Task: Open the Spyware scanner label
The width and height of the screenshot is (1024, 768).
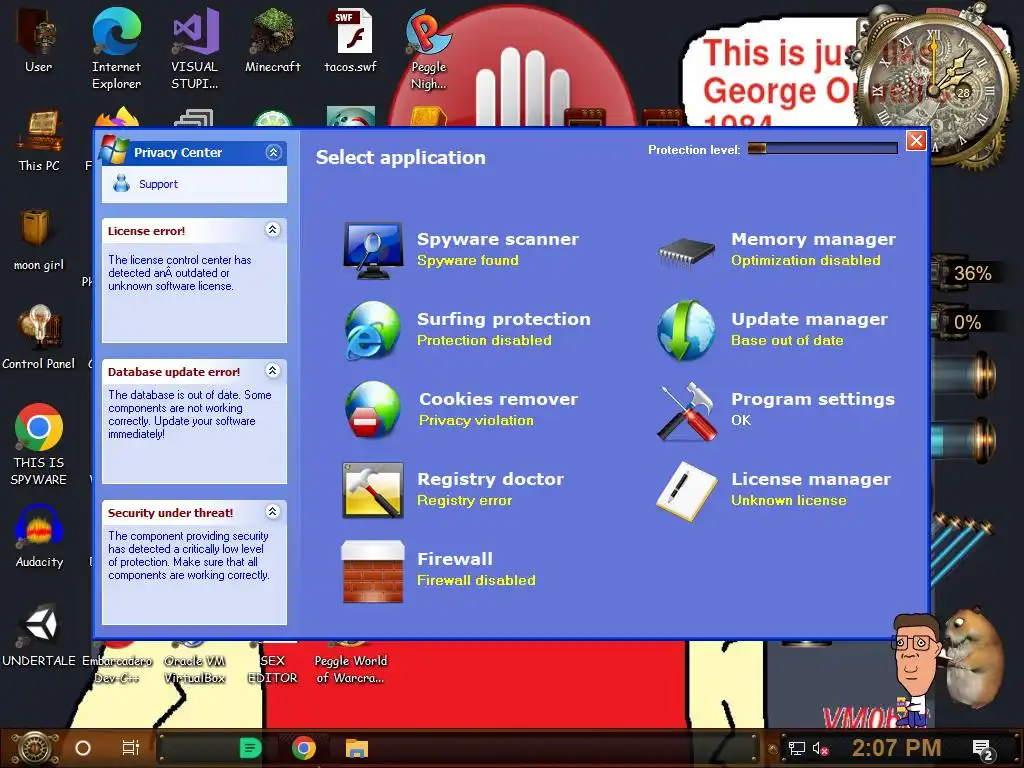Action: [498, 239]
